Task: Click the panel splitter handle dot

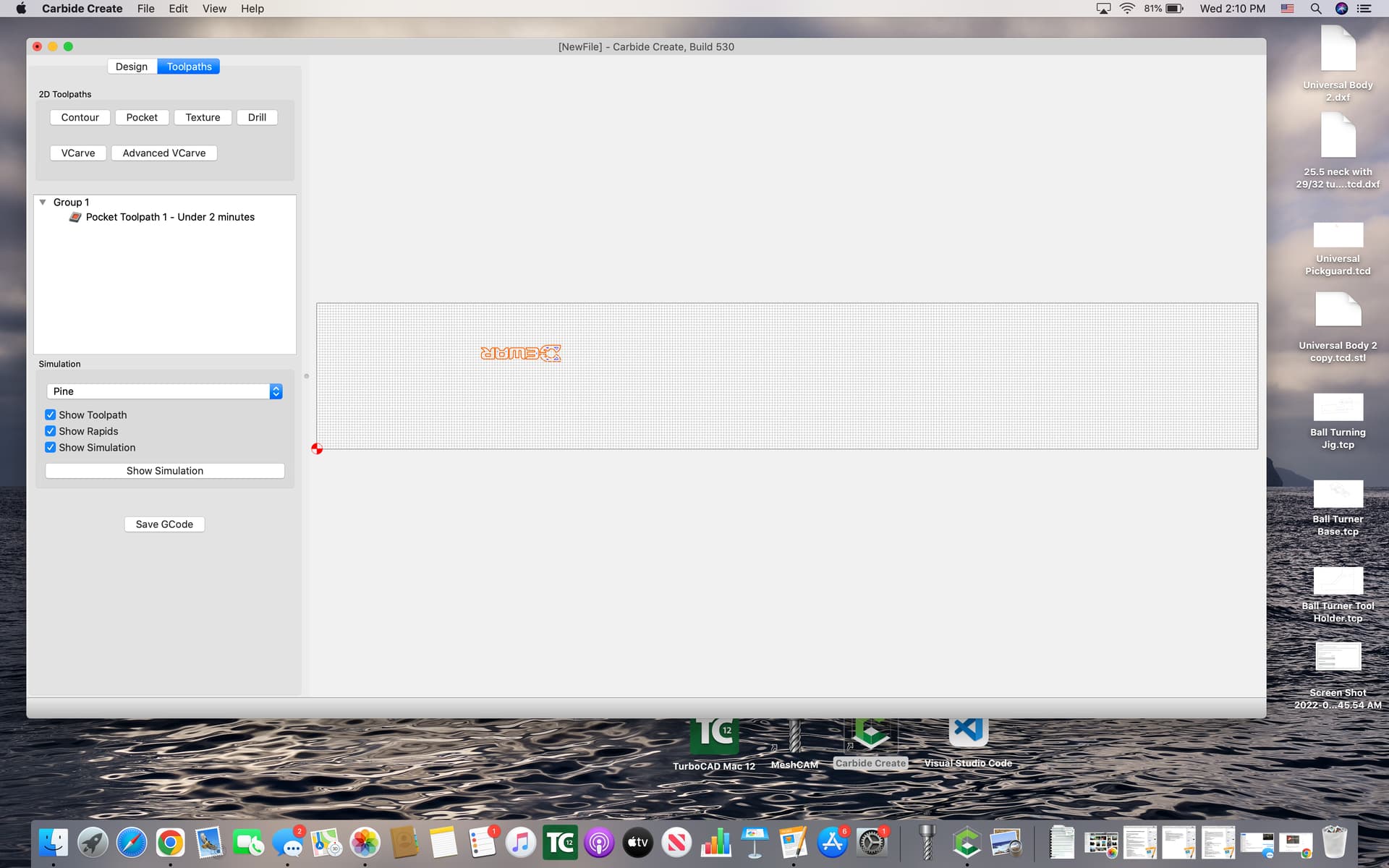Action: tap(307, 376)
